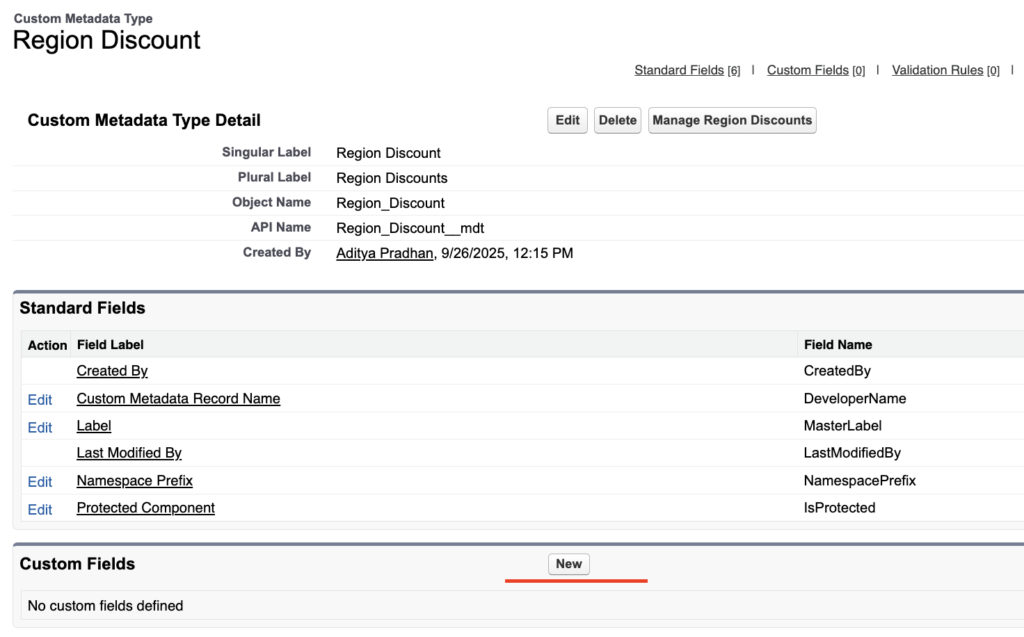Click the New button under Custom Fields
This screenshot has height=637, width=1024.
pyautogui.click(x=568, y=563)
